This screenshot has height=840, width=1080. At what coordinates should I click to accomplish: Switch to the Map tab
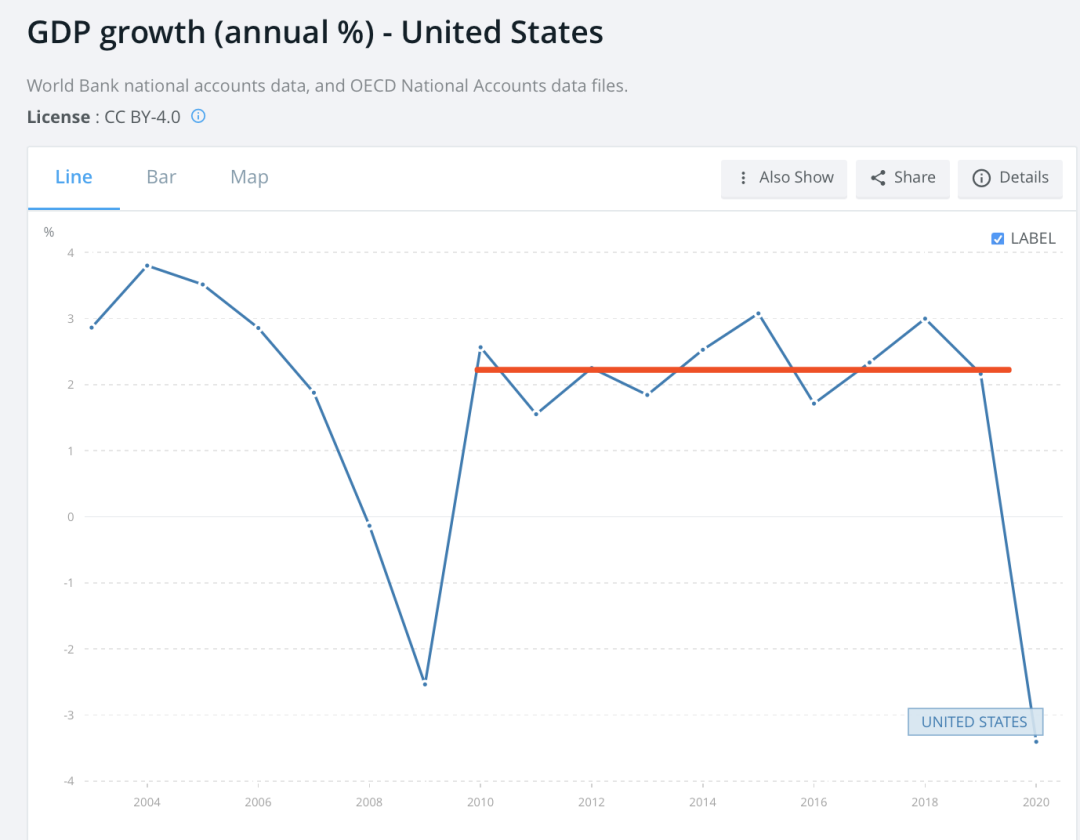(249, 177)
